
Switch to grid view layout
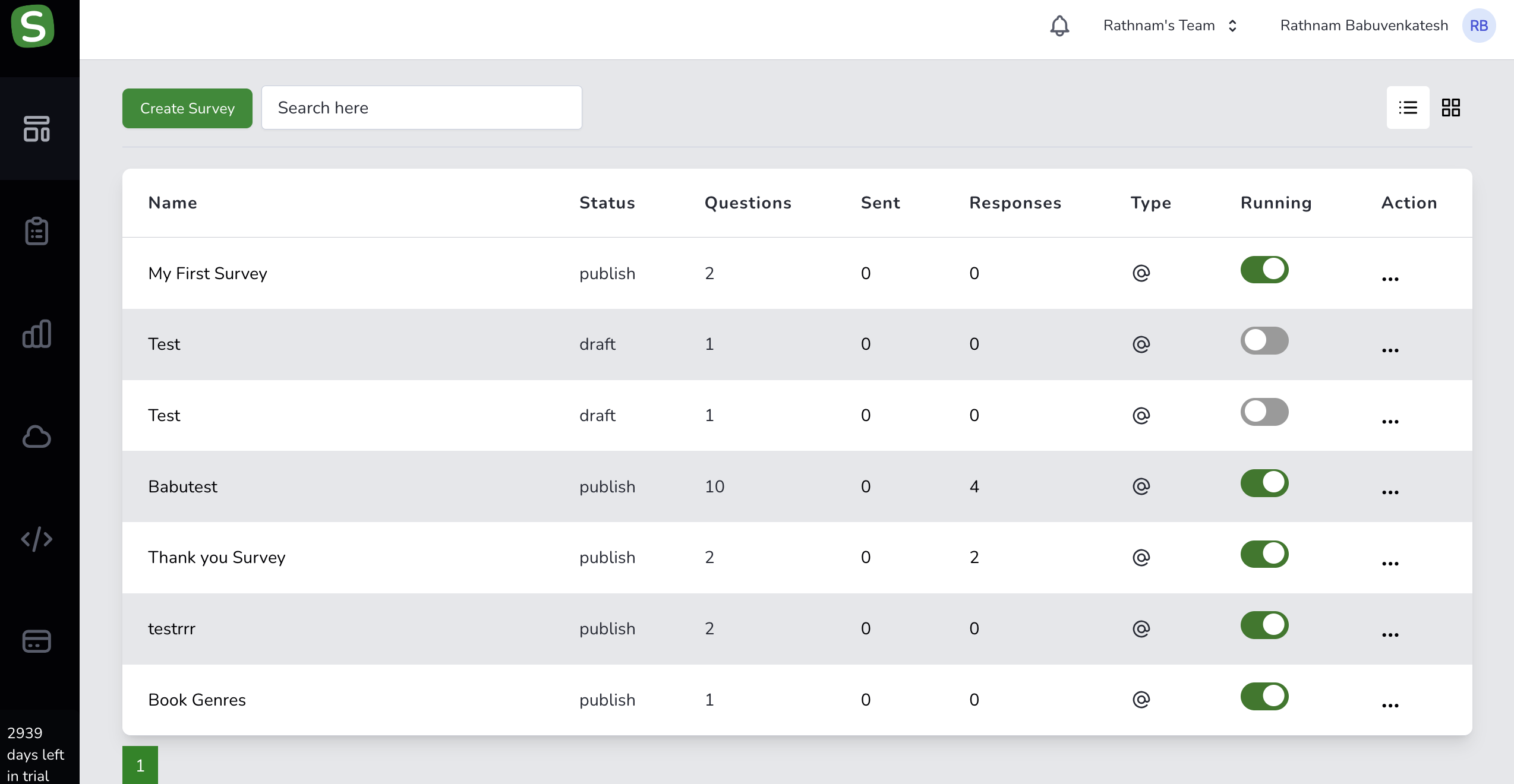1450,108
